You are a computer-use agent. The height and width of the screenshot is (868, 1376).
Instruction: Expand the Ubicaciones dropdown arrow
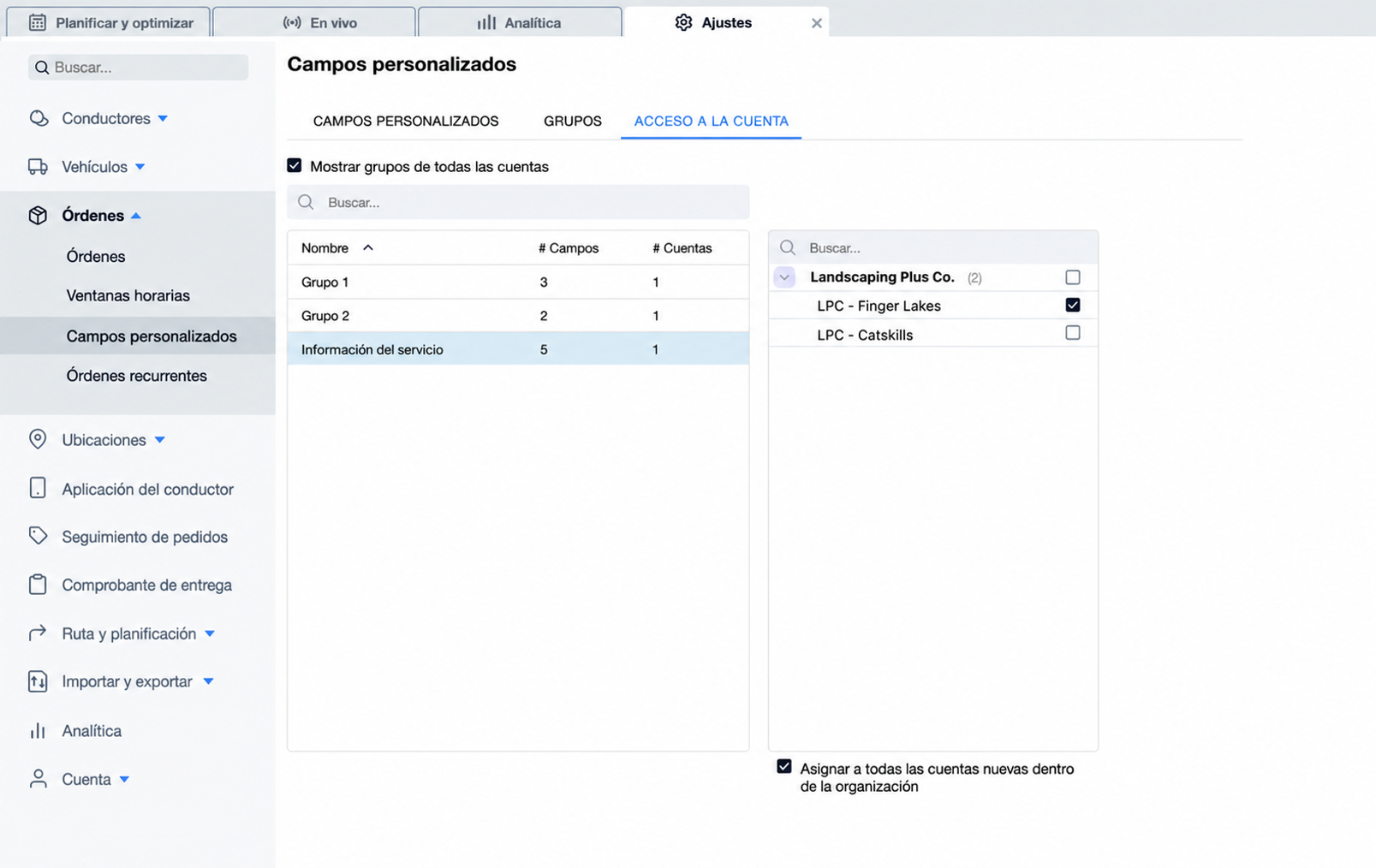pyautogui.click(x=159, y=440)
